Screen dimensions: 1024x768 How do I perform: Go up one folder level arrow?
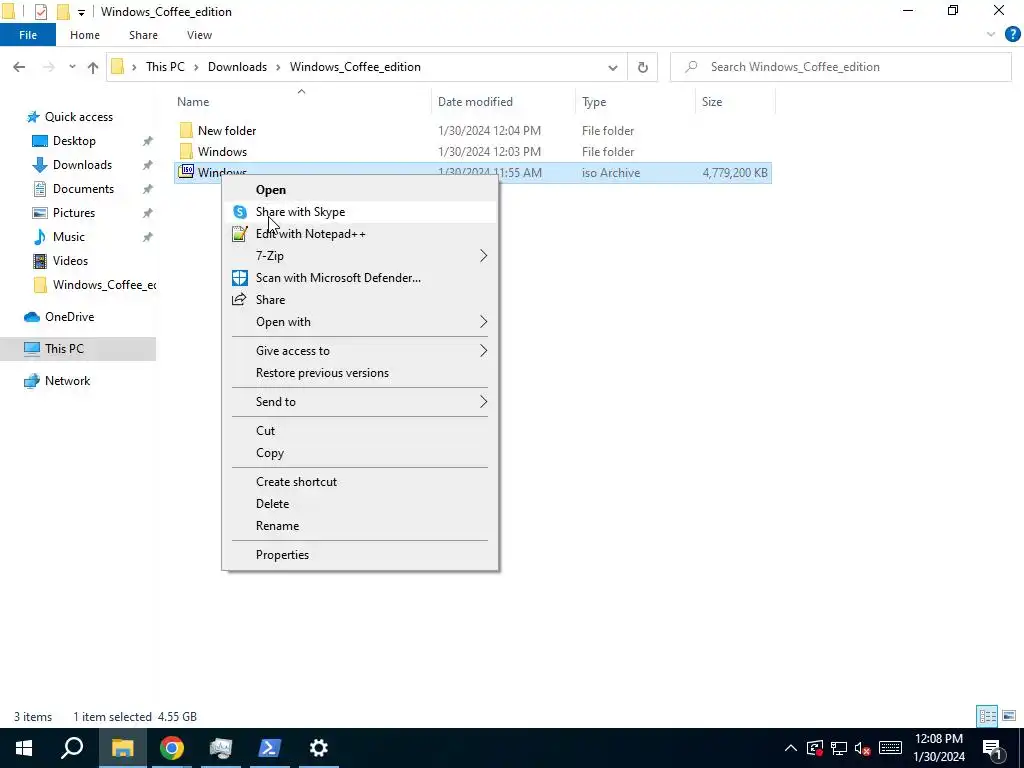pyautogui.click(x=93, y=67)
